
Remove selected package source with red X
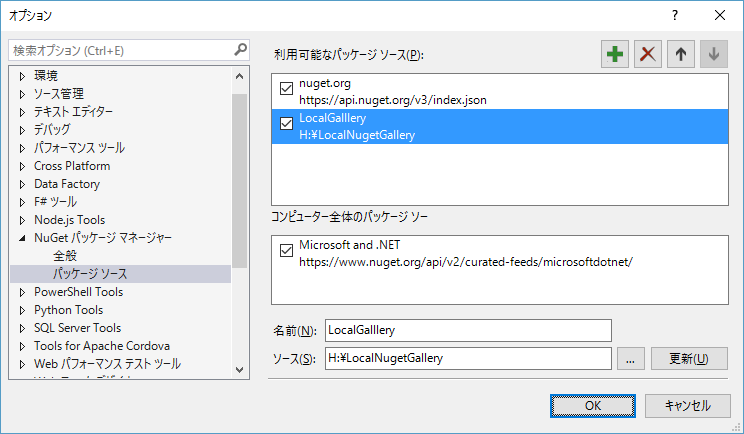[x=648, y=54]
